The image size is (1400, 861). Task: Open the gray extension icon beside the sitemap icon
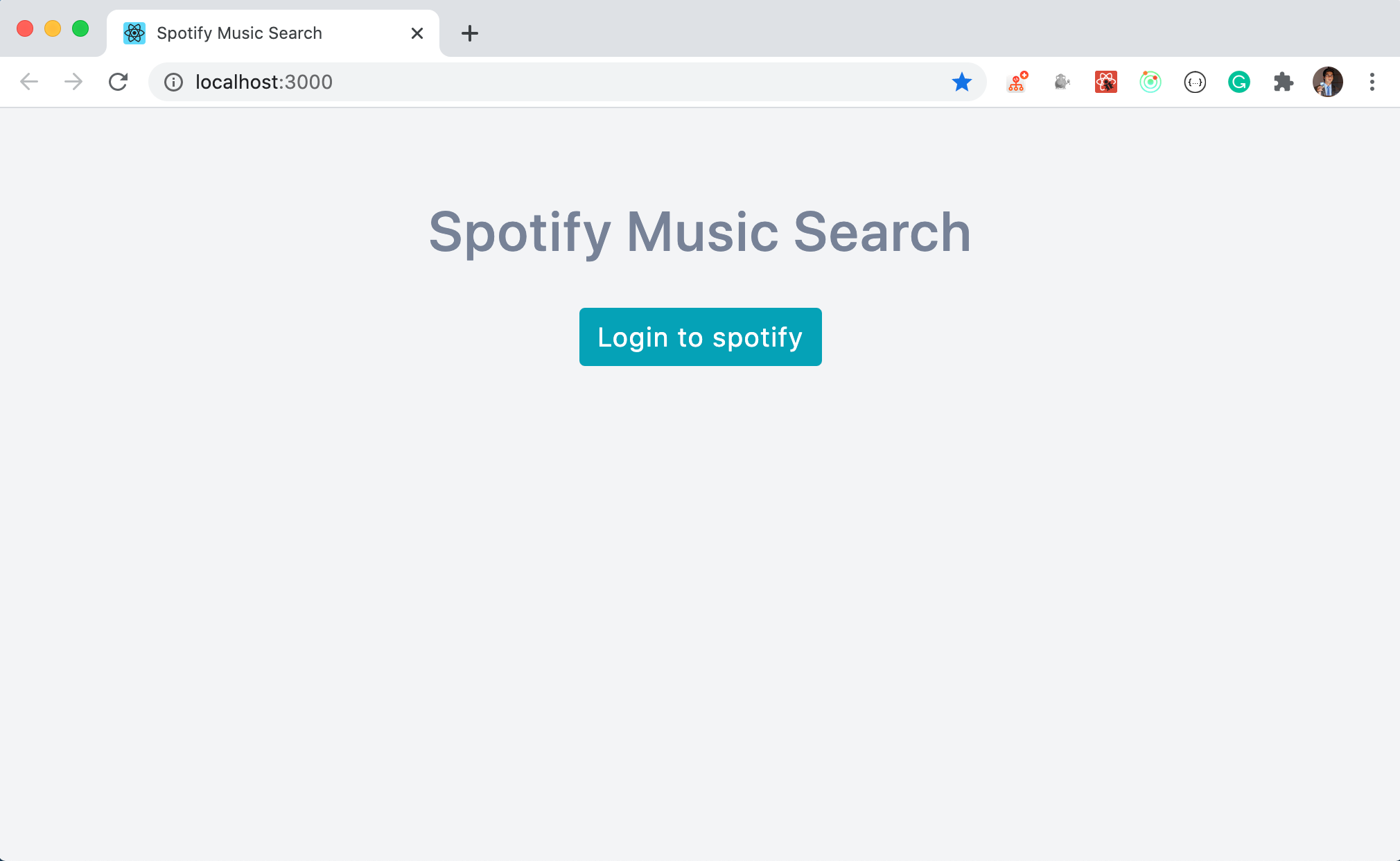pos(1062,82)
